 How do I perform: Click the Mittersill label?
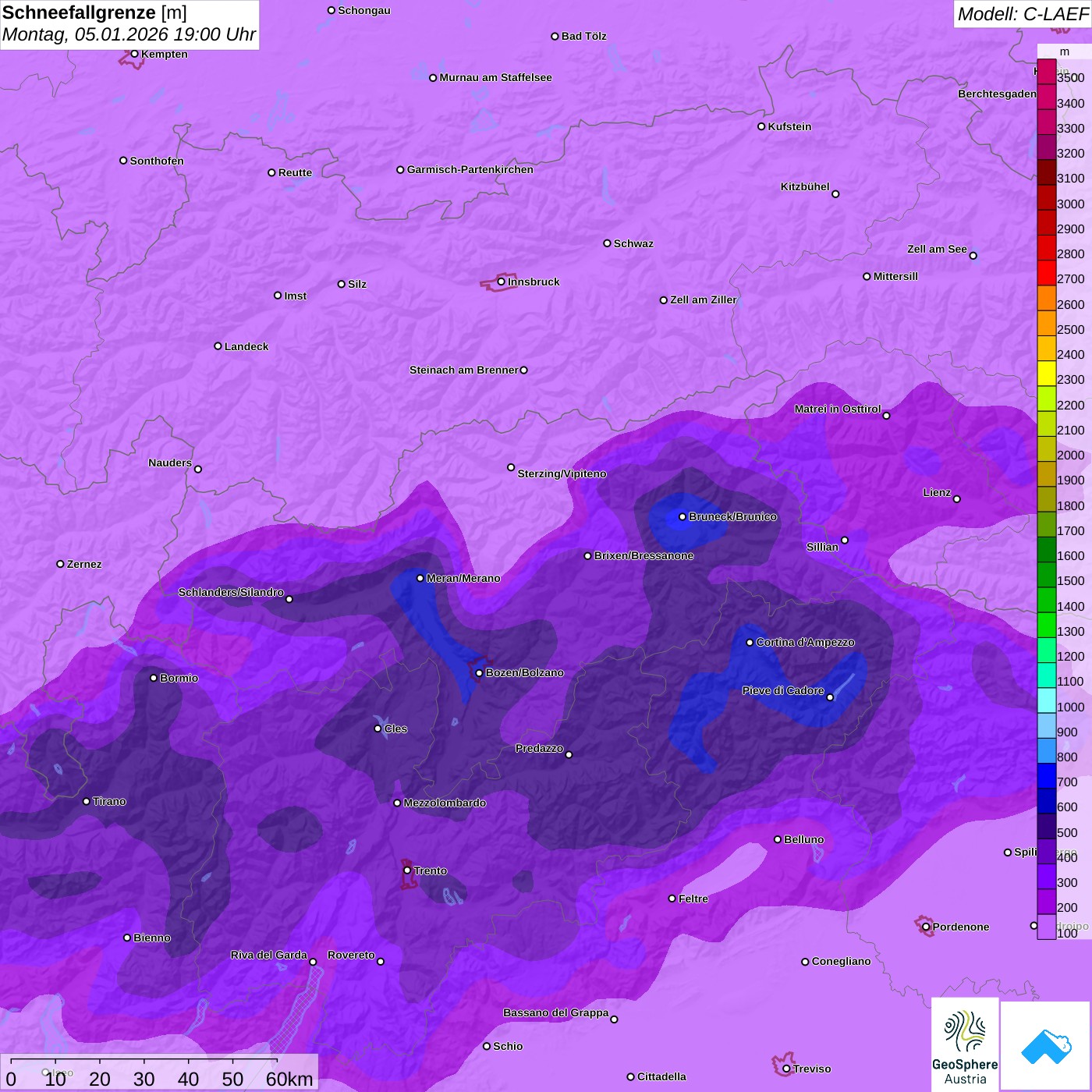click(895, 276)
